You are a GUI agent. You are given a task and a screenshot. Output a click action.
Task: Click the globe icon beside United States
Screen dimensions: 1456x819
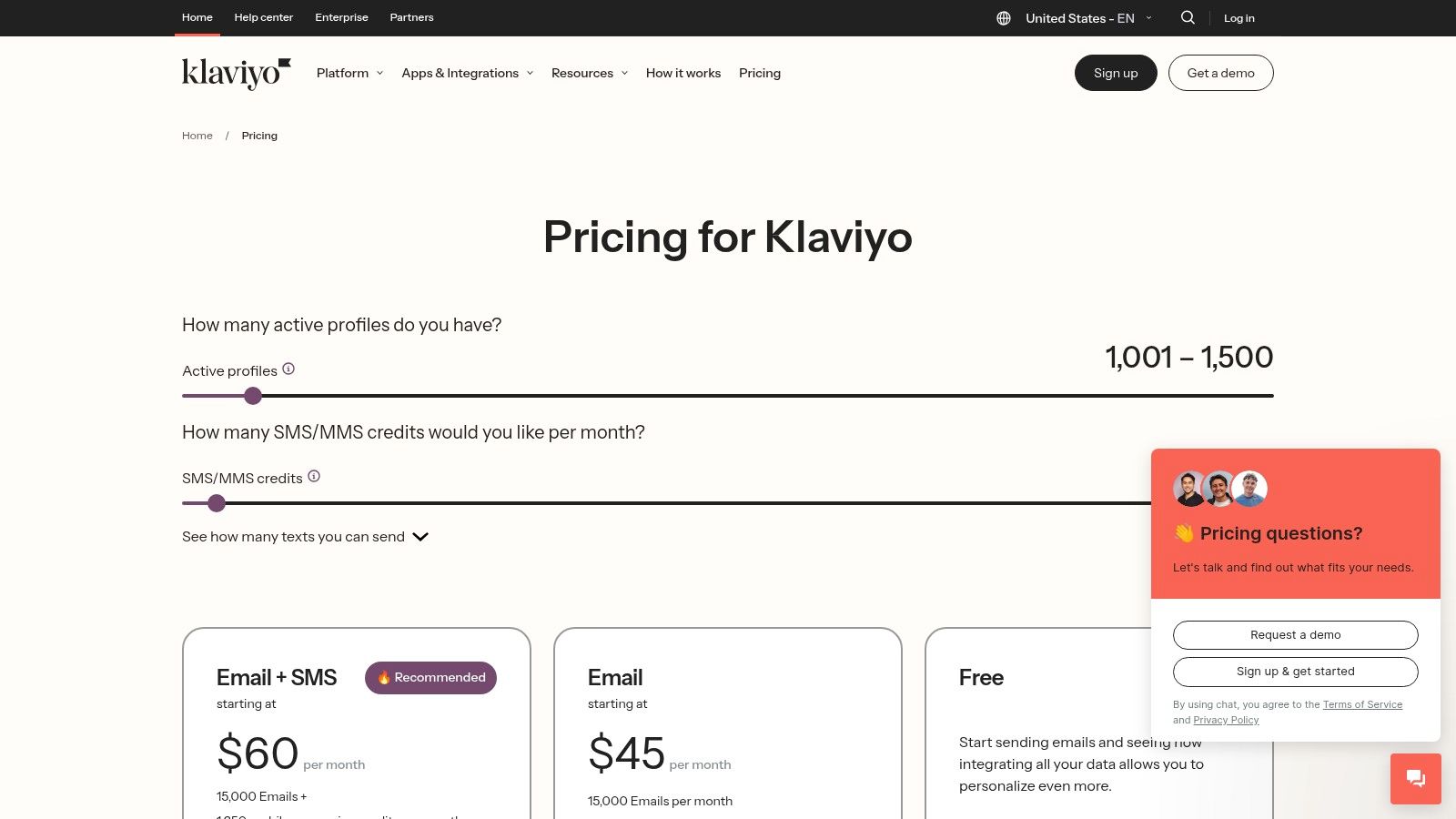click(1002, 17)
